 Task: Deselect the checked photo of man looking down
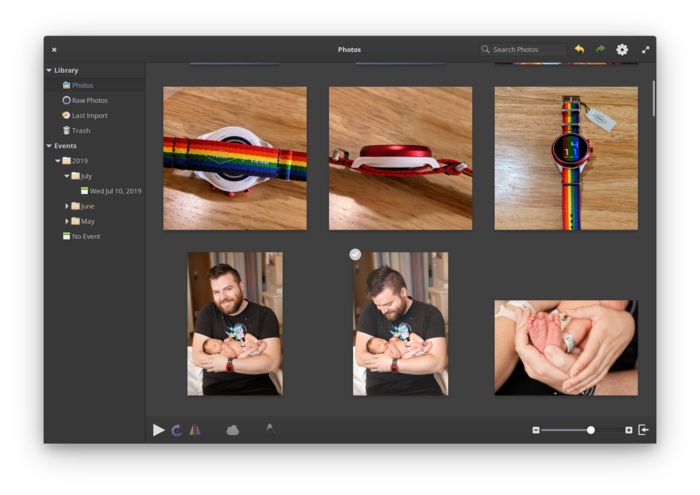click(x=355, y=254)
